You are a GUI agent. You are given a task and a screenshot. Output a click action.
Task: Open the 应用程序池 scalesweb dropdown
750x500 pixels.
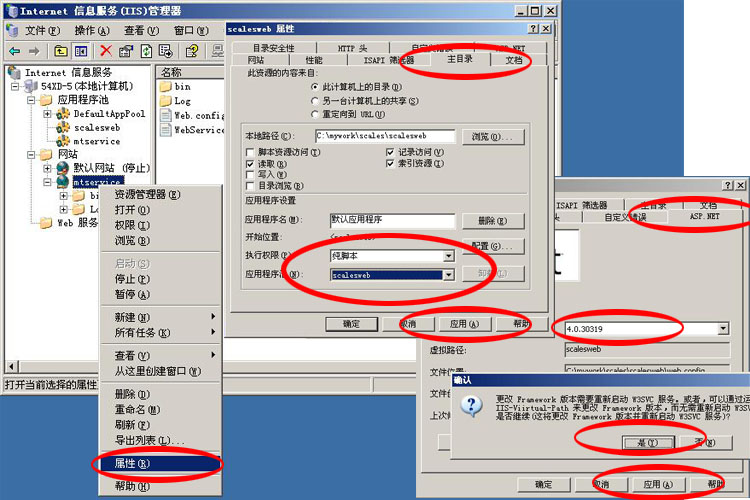click(448, 275)
